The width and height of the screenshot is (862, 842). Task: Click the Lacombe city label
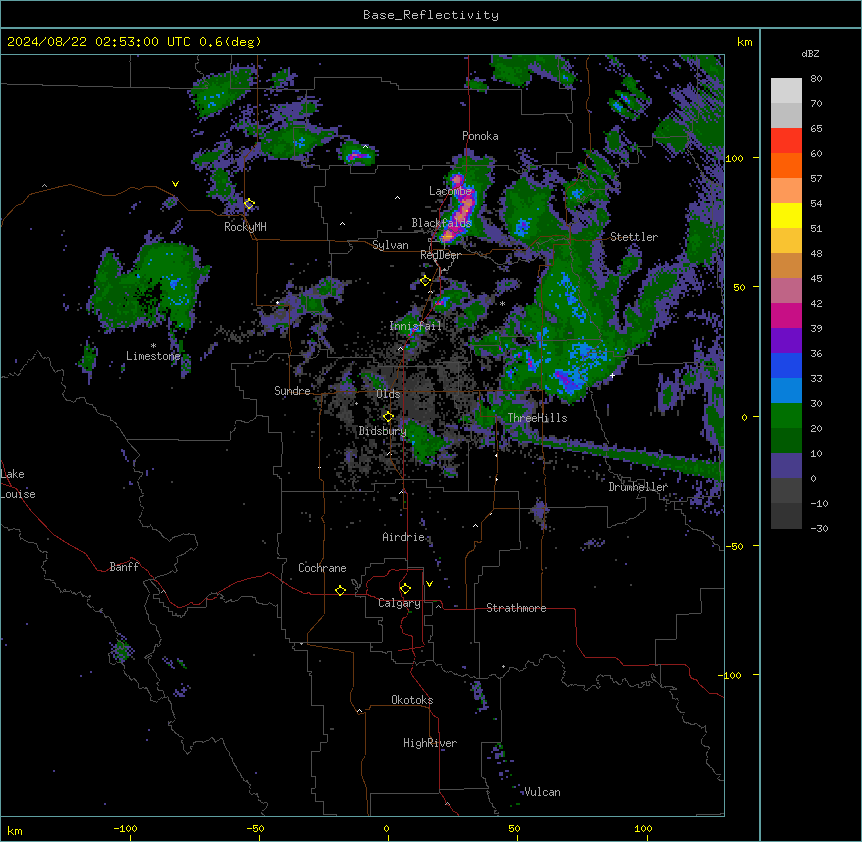(x=450, y=191)
